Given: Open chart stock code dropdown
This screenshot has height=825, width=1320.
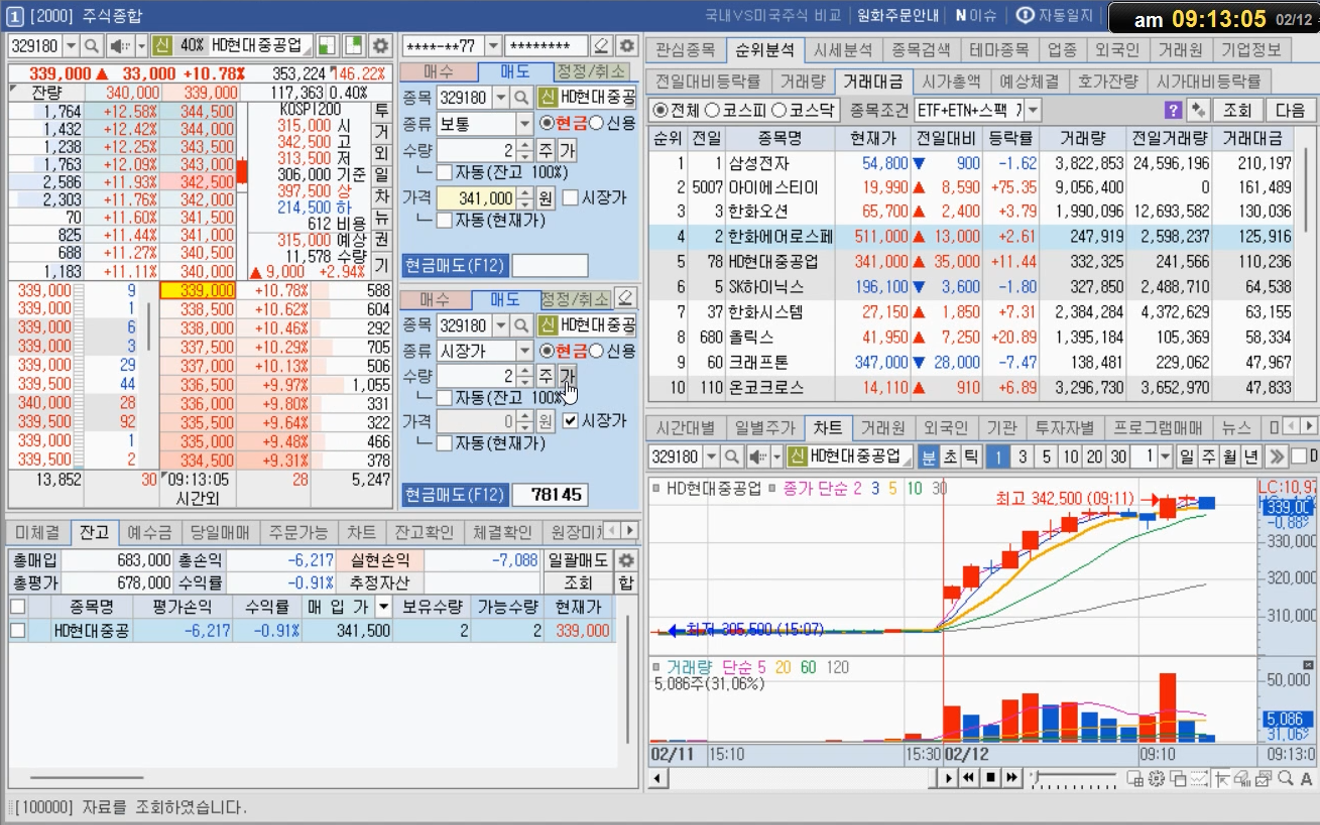Looking at the screenshot, I should coord(711,456).
